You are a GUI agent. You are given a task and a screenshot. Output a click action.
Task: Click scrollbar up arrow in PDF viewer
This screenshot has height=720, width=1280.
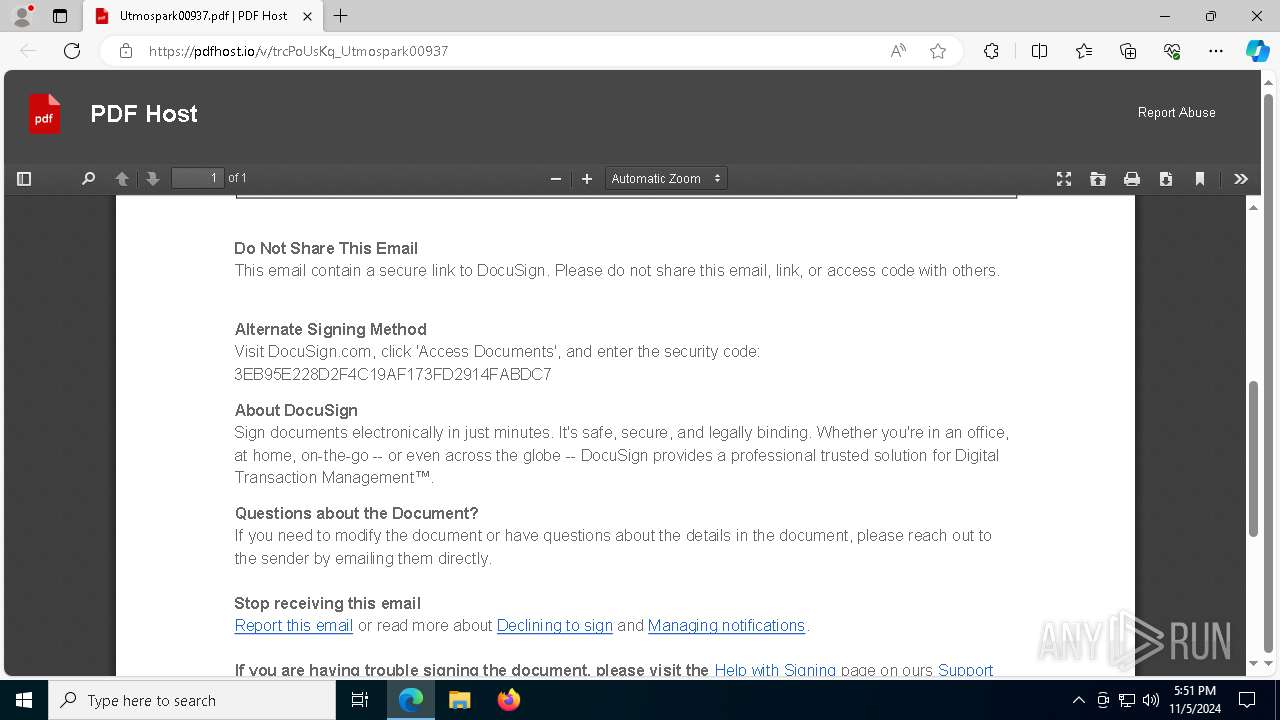(x=1254, y=208)
